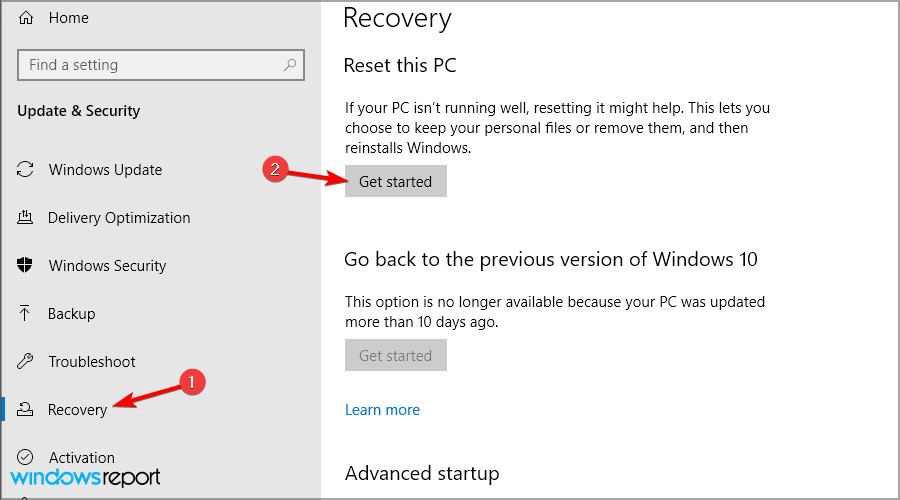This screenshot has height=500, width=900.
Task: Click the Windows Update sync arrows icon
Action: click(x=25, y=169)
